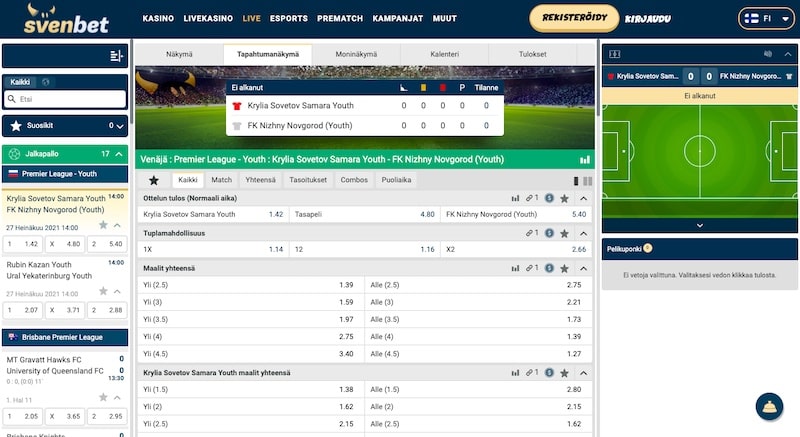Click the Etsi search field

pos(65,99)
